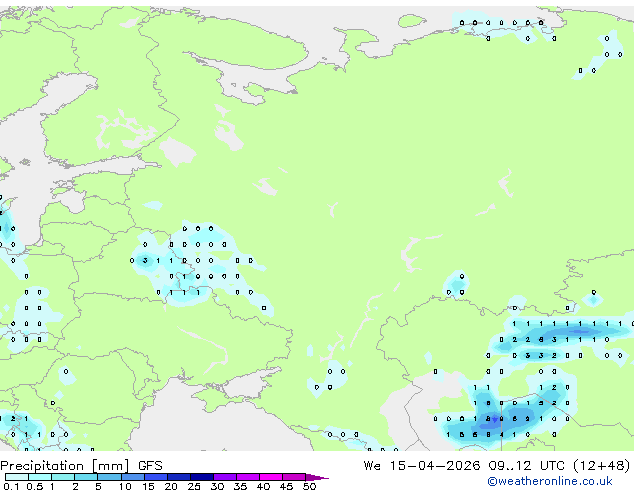634x490 pixels.
Task: Click the 0.1–0.5 mm palest cyan legend swatch
Action: 17,477
